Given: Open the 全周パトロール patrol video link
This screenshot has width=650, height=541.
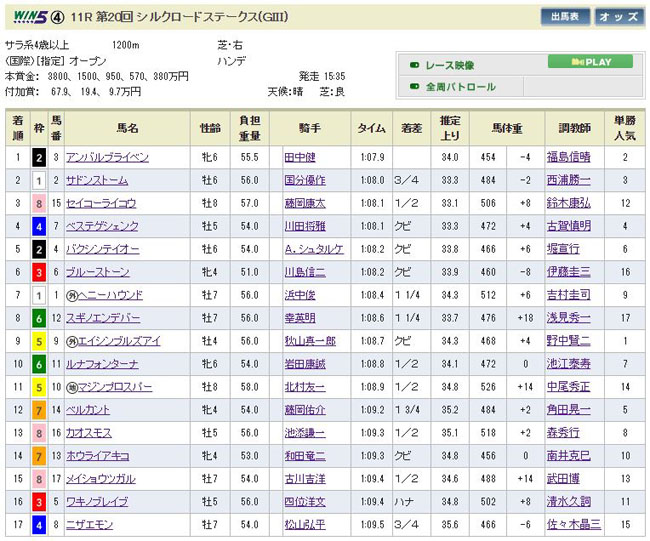Looking at the screenshot, I should click(x=460, y=87).
